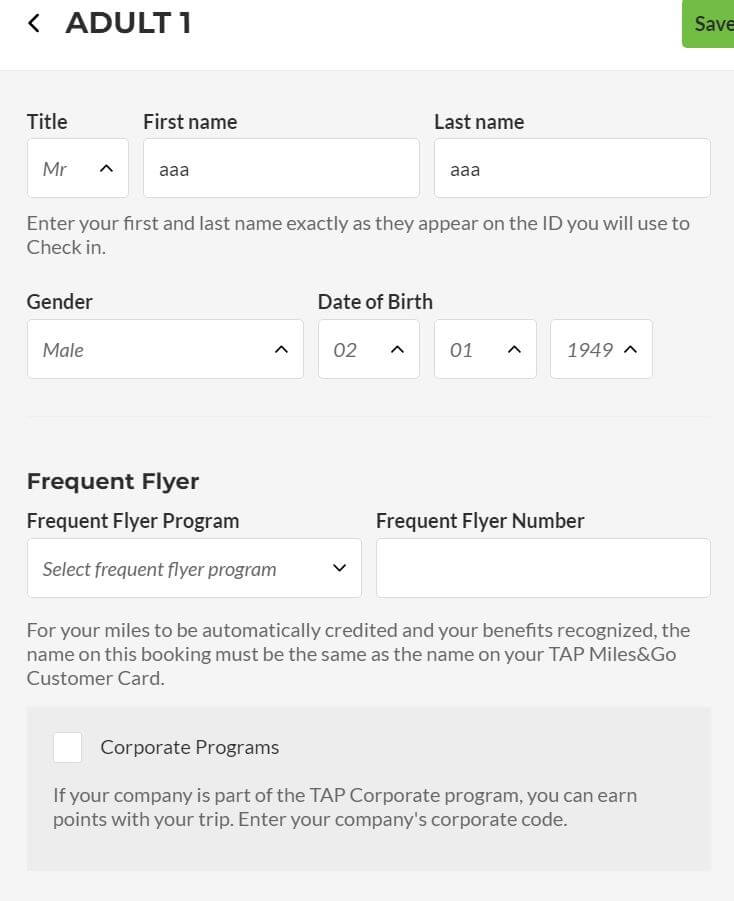Open the birth month dropdown 01
The height and width of the screenshot is (901, 734).
point(485,349)
